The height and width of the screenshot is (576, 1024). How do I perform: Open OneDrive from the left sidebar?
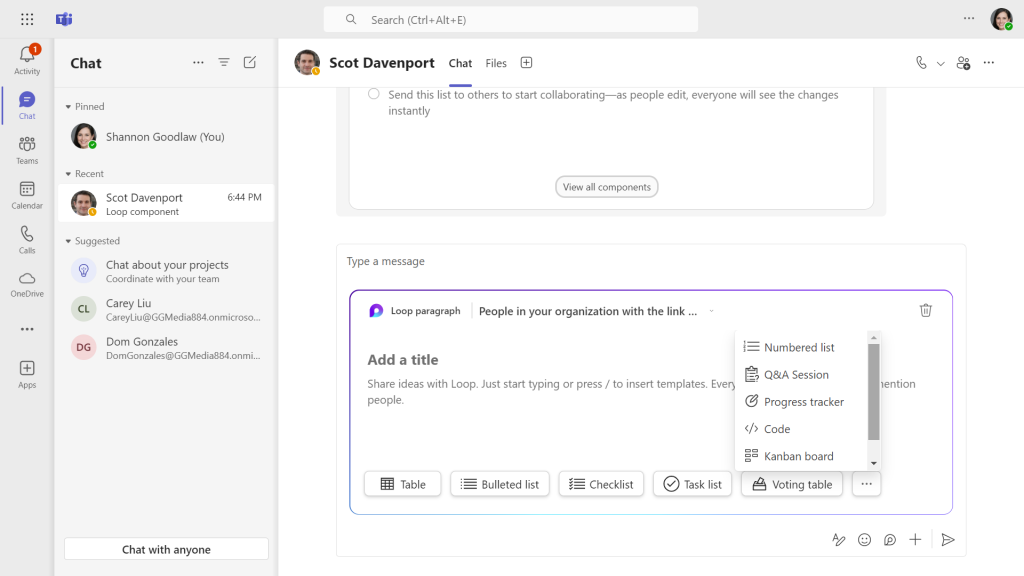click(26, 280)
